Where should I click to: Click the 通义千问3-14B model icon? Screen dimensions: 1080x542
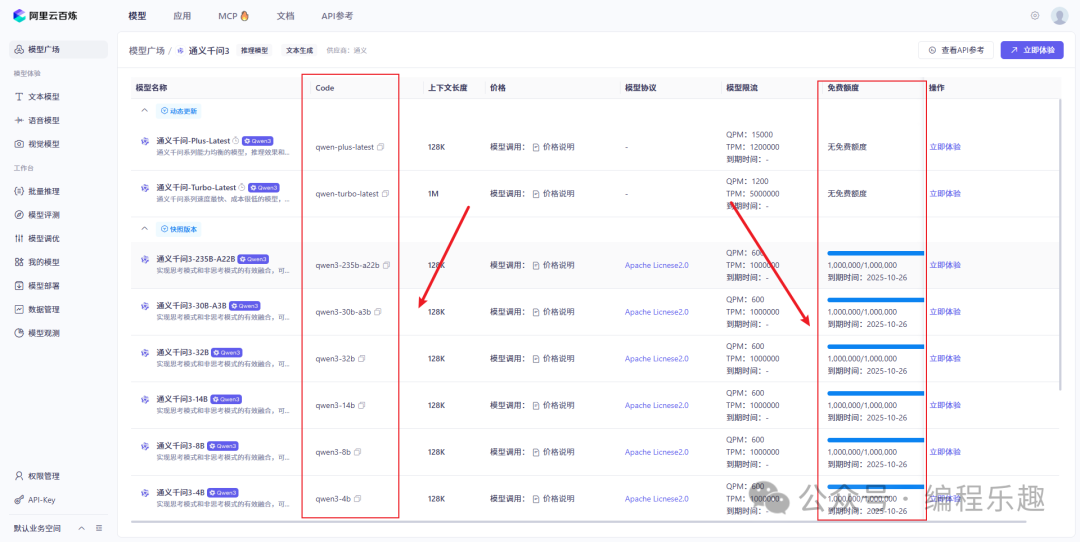click(145, 399)
